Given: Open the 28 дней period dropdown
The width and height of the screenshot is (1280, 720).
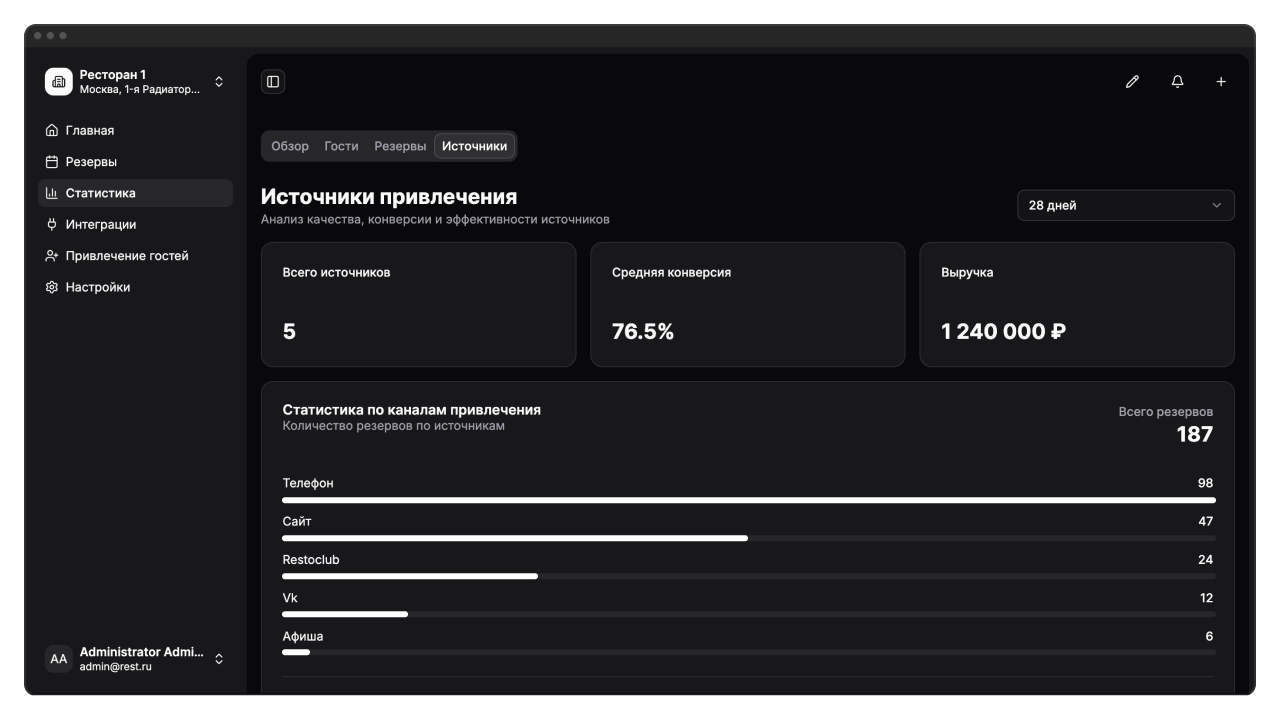Looking at the screenshot, I should coord(1125,205).
